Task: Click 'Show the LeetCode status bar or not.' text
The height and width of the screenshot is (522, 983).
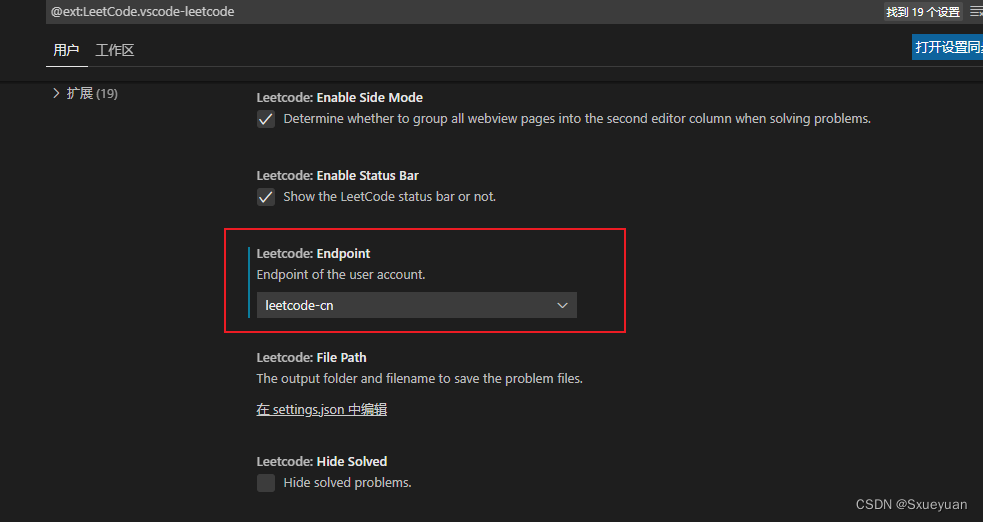Action: tap(389, 197)
